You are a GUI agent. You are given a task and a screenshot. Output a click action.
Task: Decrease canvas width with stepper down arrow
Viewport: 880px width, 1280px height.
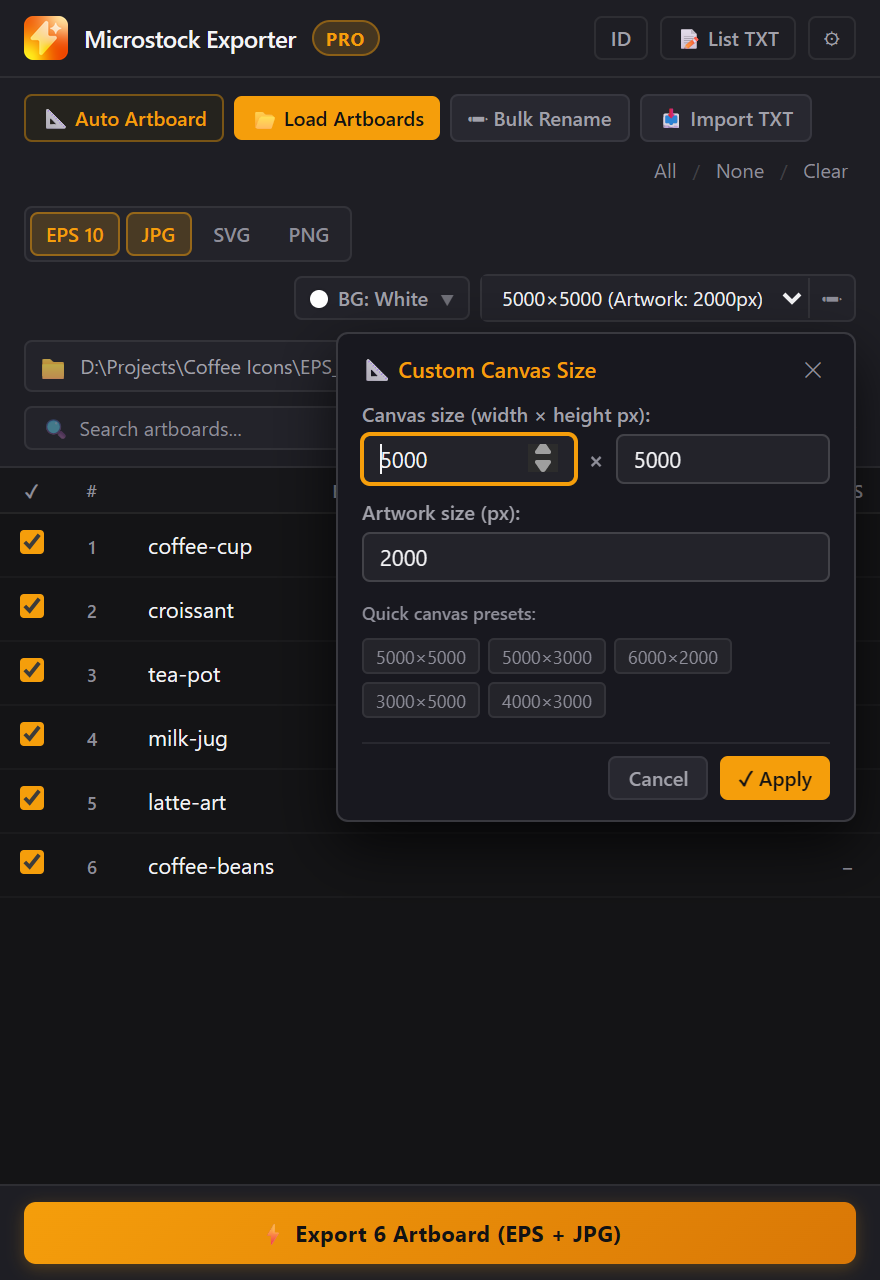pos(543,466)
